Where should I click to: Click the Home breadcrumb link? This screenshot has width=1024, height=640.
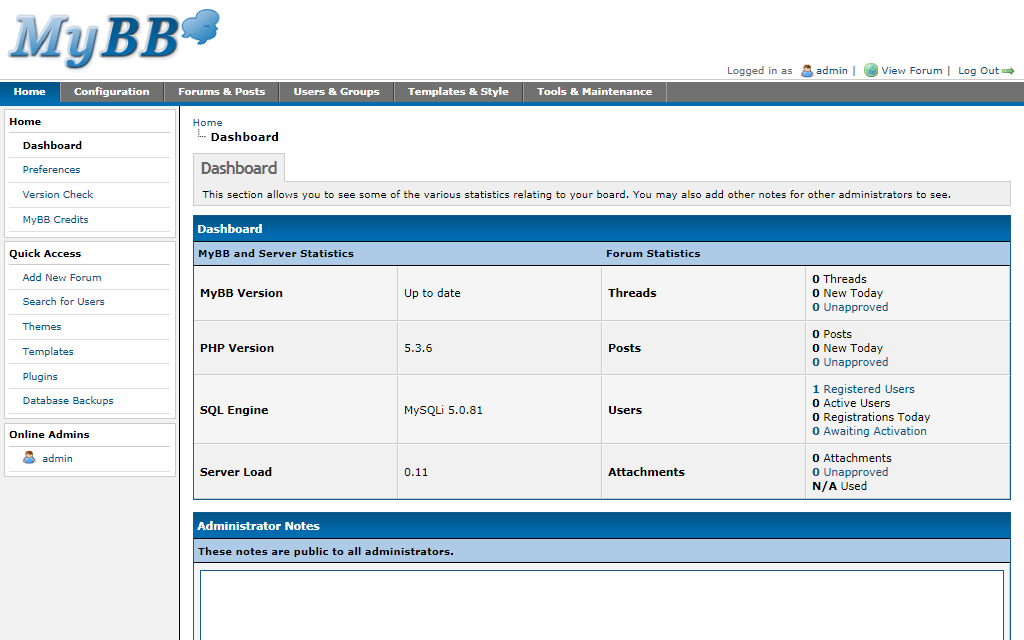[207, 123]
